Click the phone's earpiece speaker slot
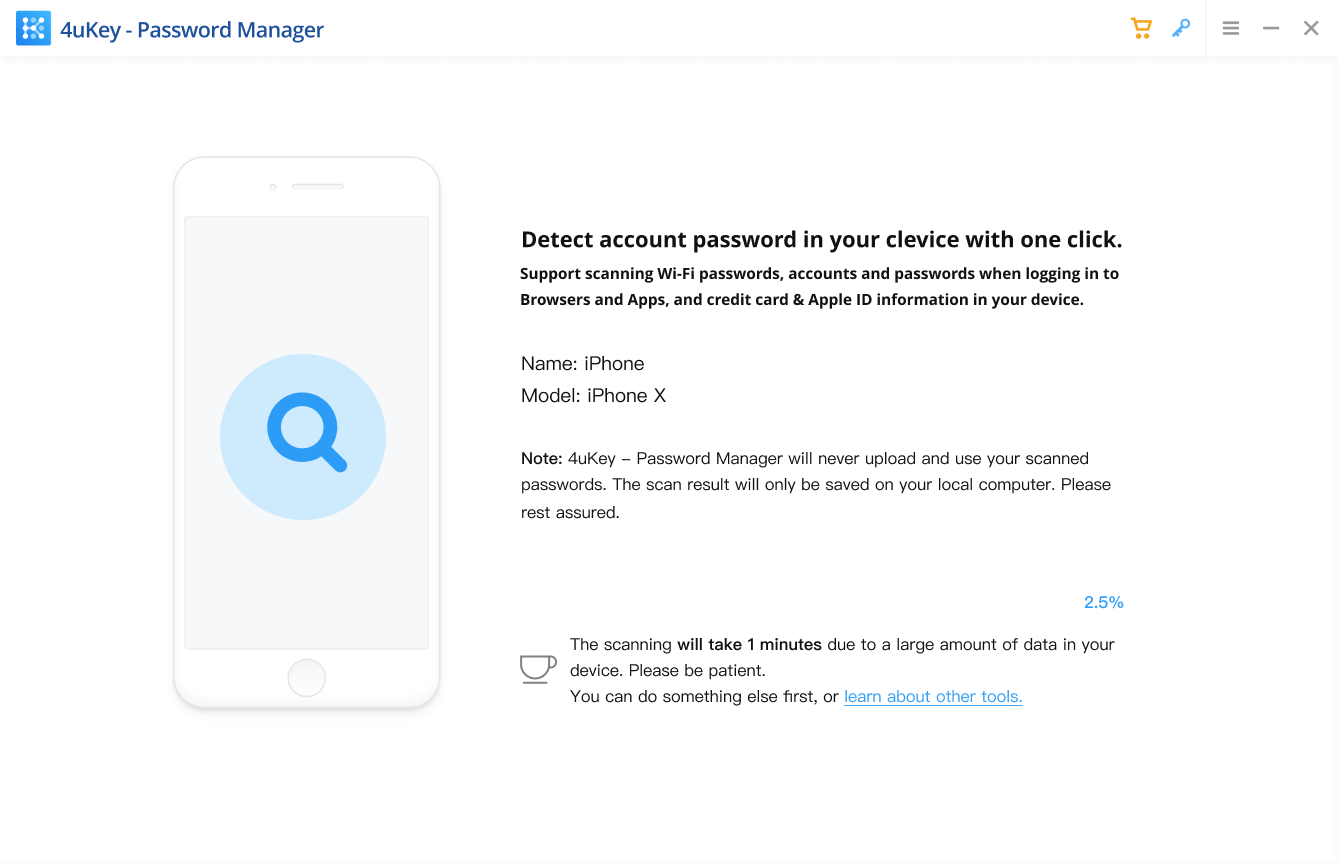This screenshot has height=865, width=1338. coord(317,187)
